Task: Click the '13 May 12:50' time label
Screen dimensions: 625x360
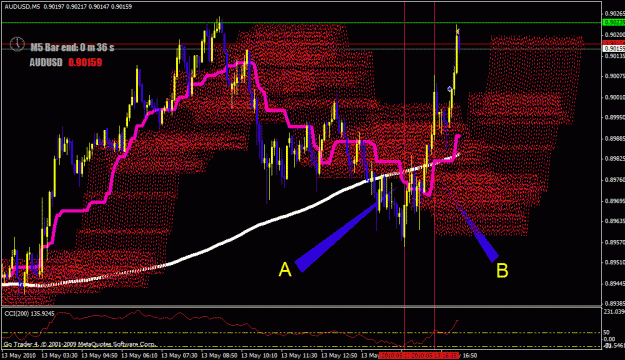Action: (339, 355)
